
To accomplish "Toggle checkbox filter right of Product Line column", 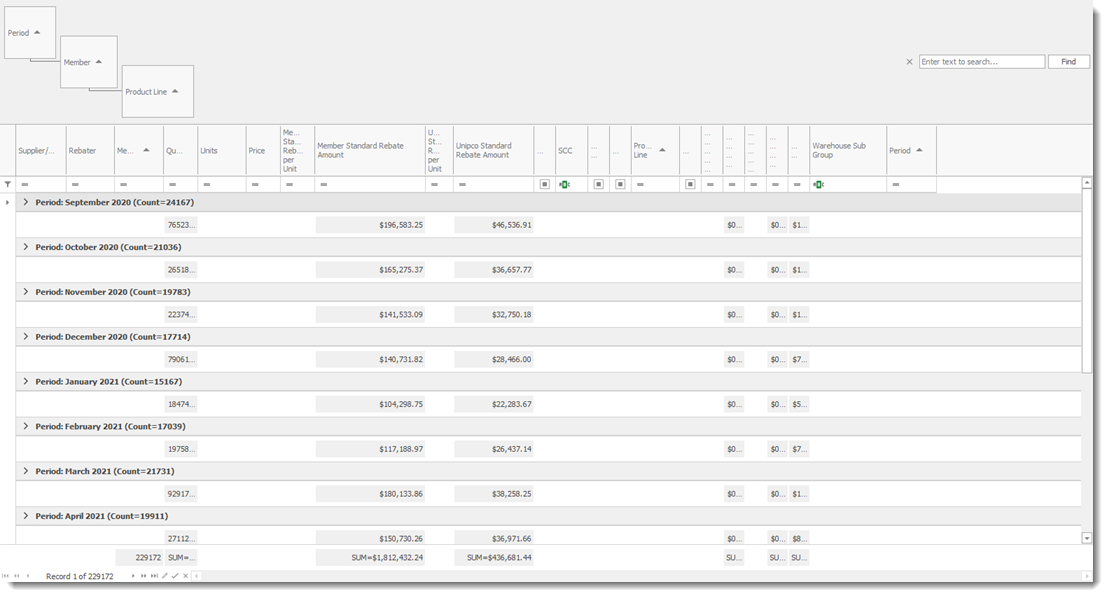I will [x=690, y=184].
